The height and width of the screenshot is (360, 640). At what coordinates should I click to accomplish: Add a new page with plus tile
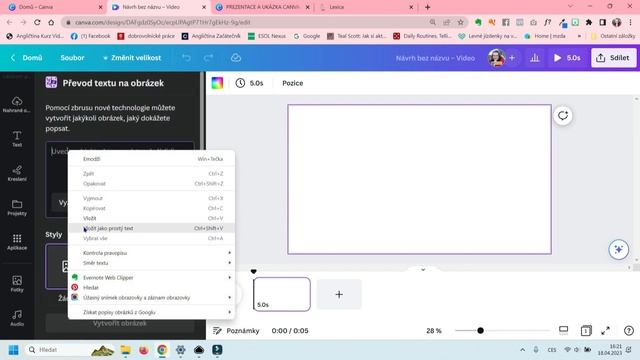tap(339, 294)
